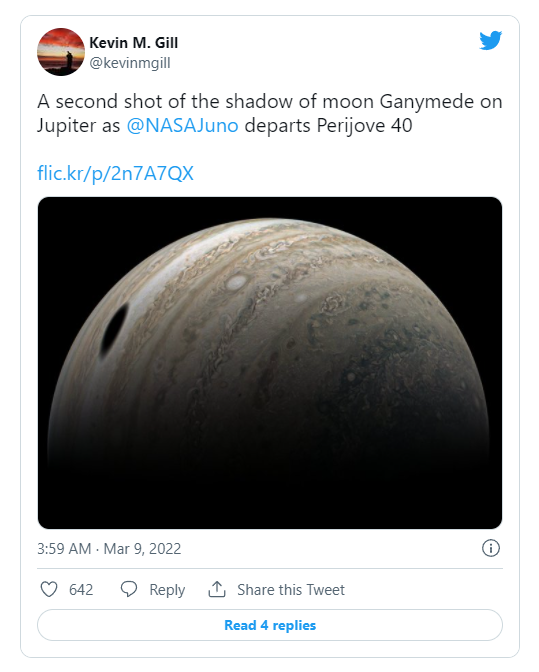Click the Kevin M. Gill display name
Screen dimensions: 539x672
(x=134, y=43)
